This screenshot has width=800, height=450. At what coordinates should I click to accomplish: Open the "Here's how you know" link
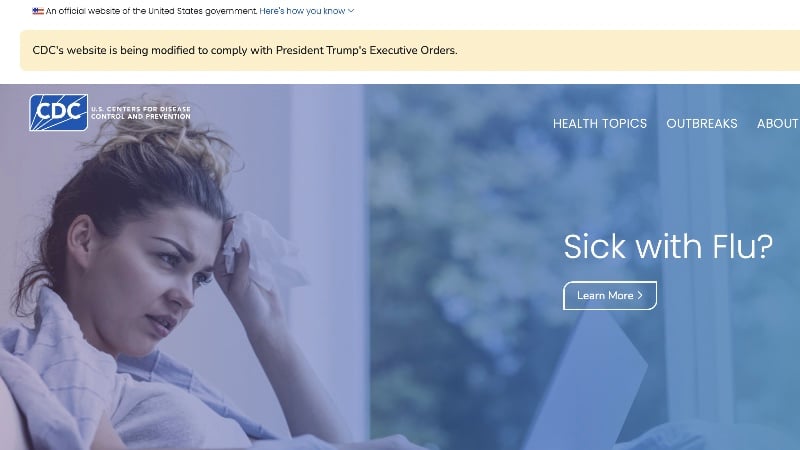(x=302, y=11)
